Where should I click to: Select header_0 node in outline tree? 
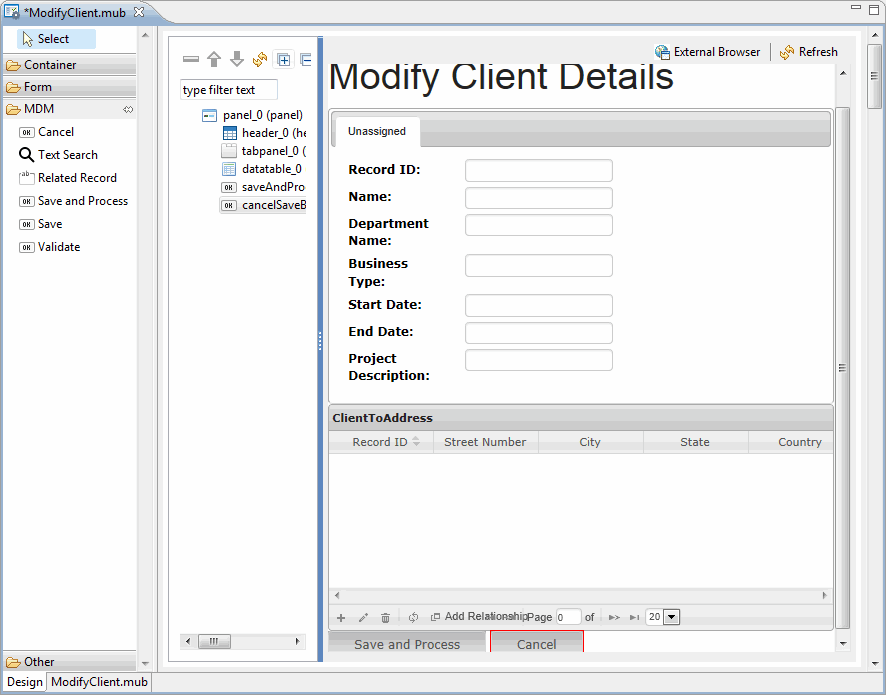(x=264, y=133)
